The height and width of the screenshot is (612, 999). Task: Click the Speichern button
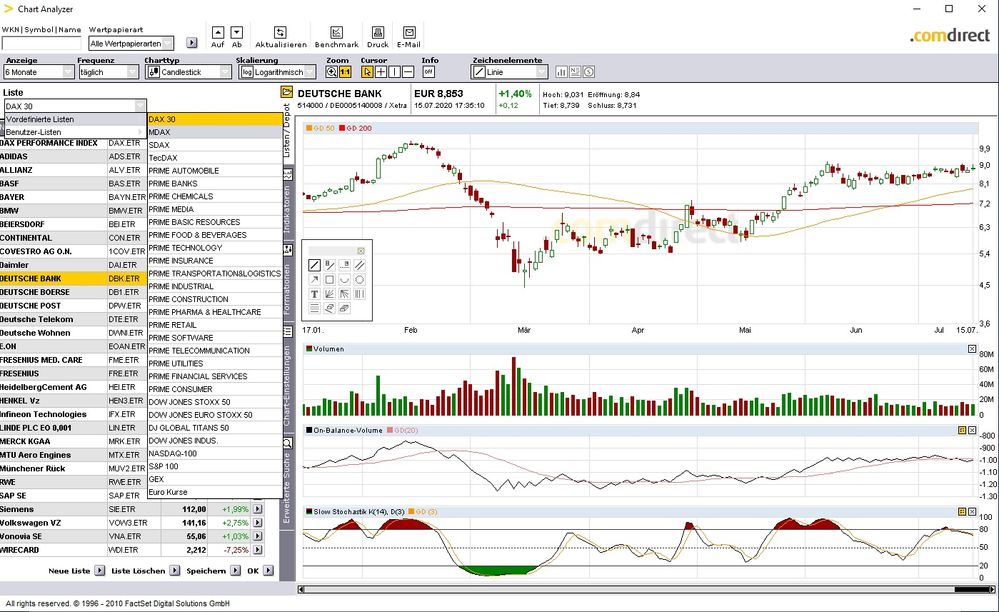pyautogui.click(x=212, y=570)
